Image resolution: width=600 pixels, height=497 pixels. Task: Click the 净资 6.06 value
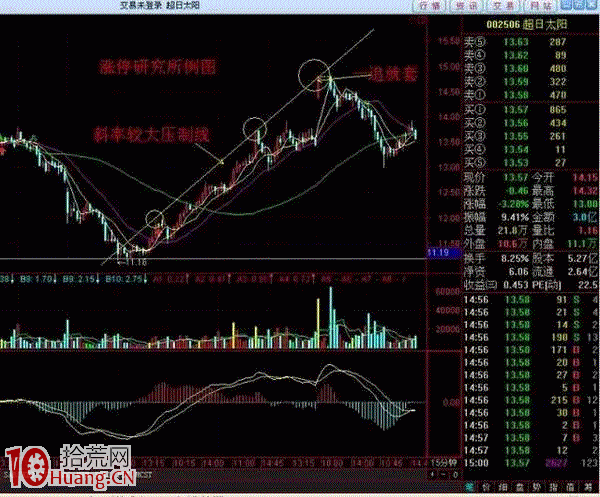coord(518,272)
